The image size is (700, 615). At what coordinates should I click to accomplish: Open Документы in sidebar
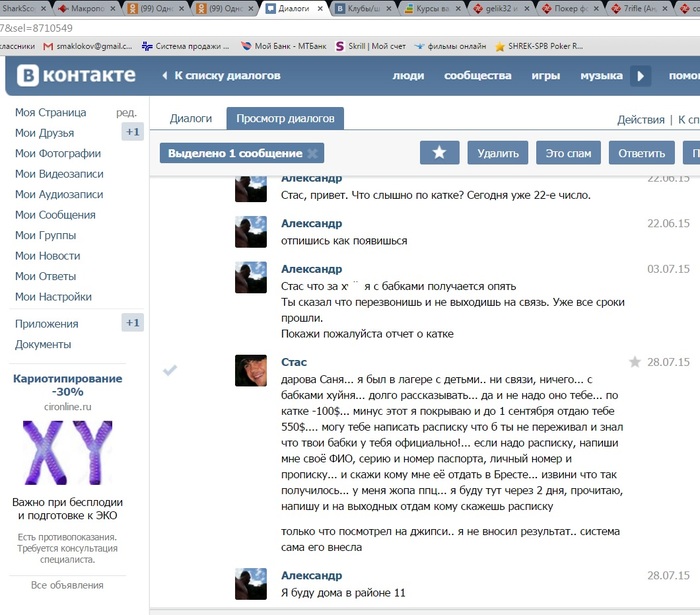pyautogui.click(x=43, y=345)
